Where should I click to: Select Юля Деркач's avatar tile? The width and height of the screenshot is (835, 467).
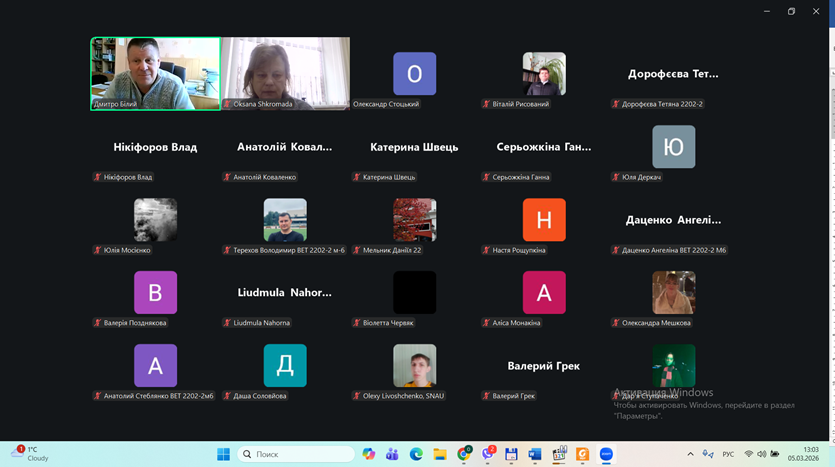tap(673, 147)
